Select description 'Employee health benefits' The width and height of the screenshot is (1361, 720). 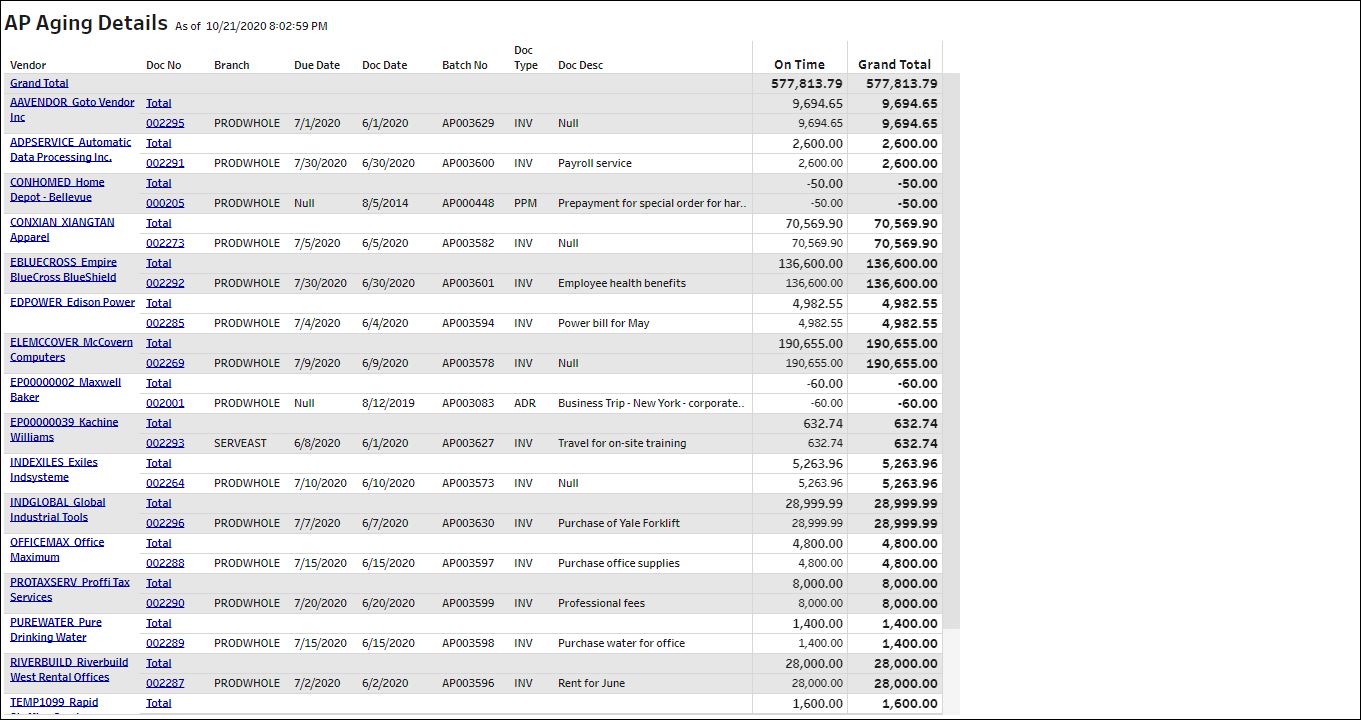pos(622,283)
